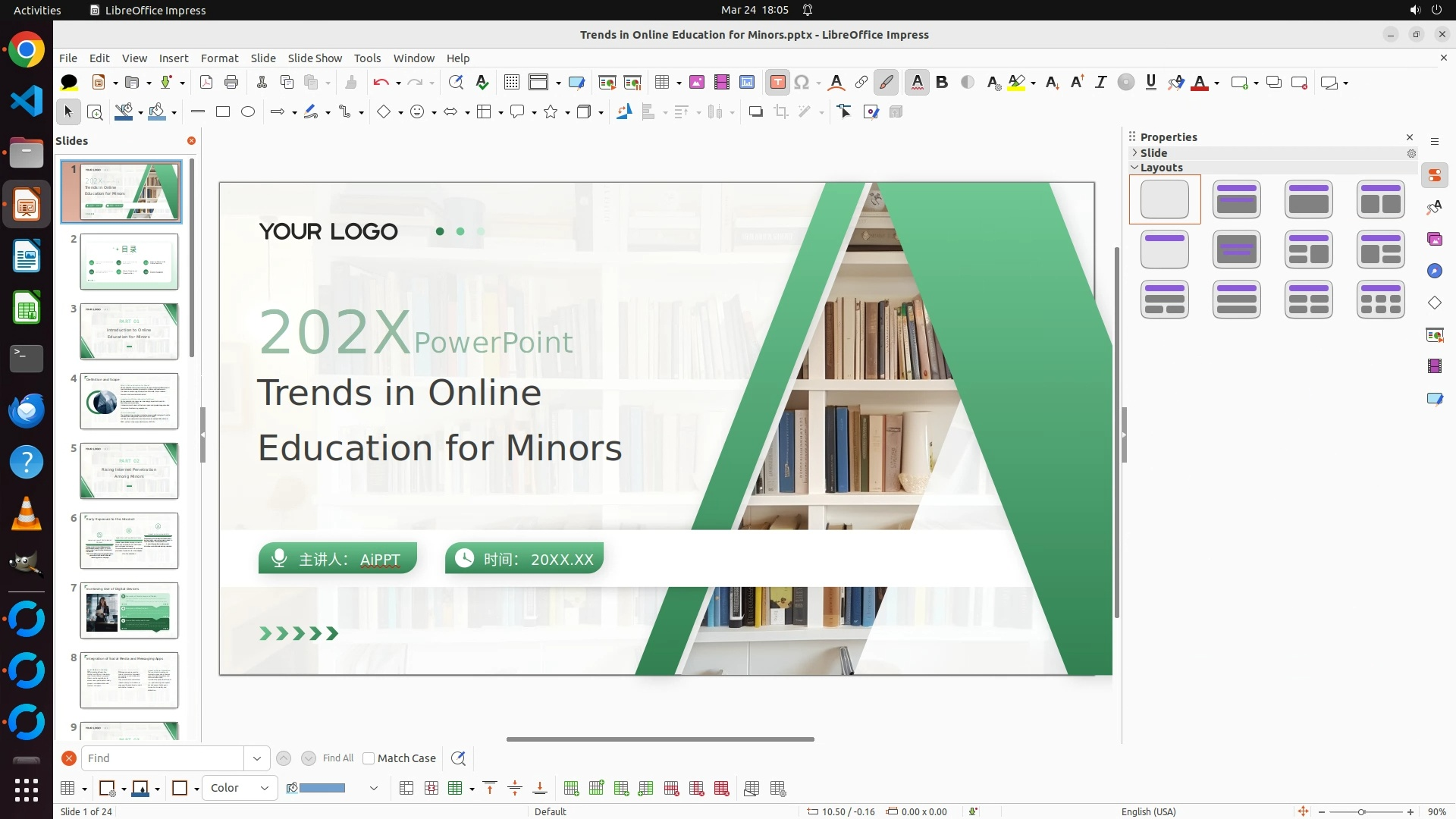
Task: Insert a text box using toolbar icon
Action: pyautogui.click(x=777, y=83)
